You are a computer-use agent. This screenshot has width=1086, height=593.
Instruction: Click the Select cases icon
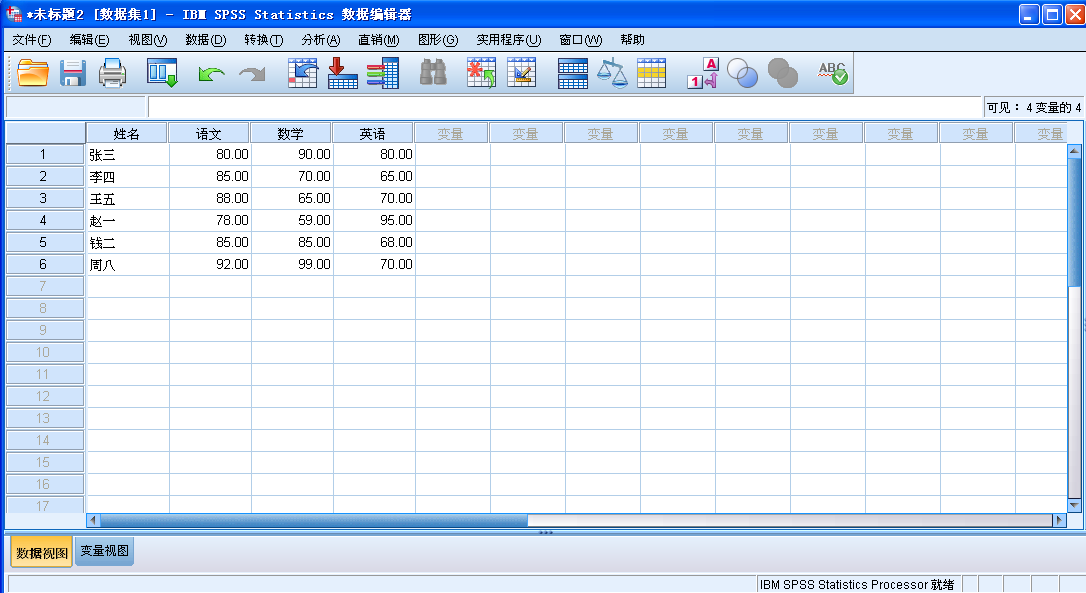[651, 73]
